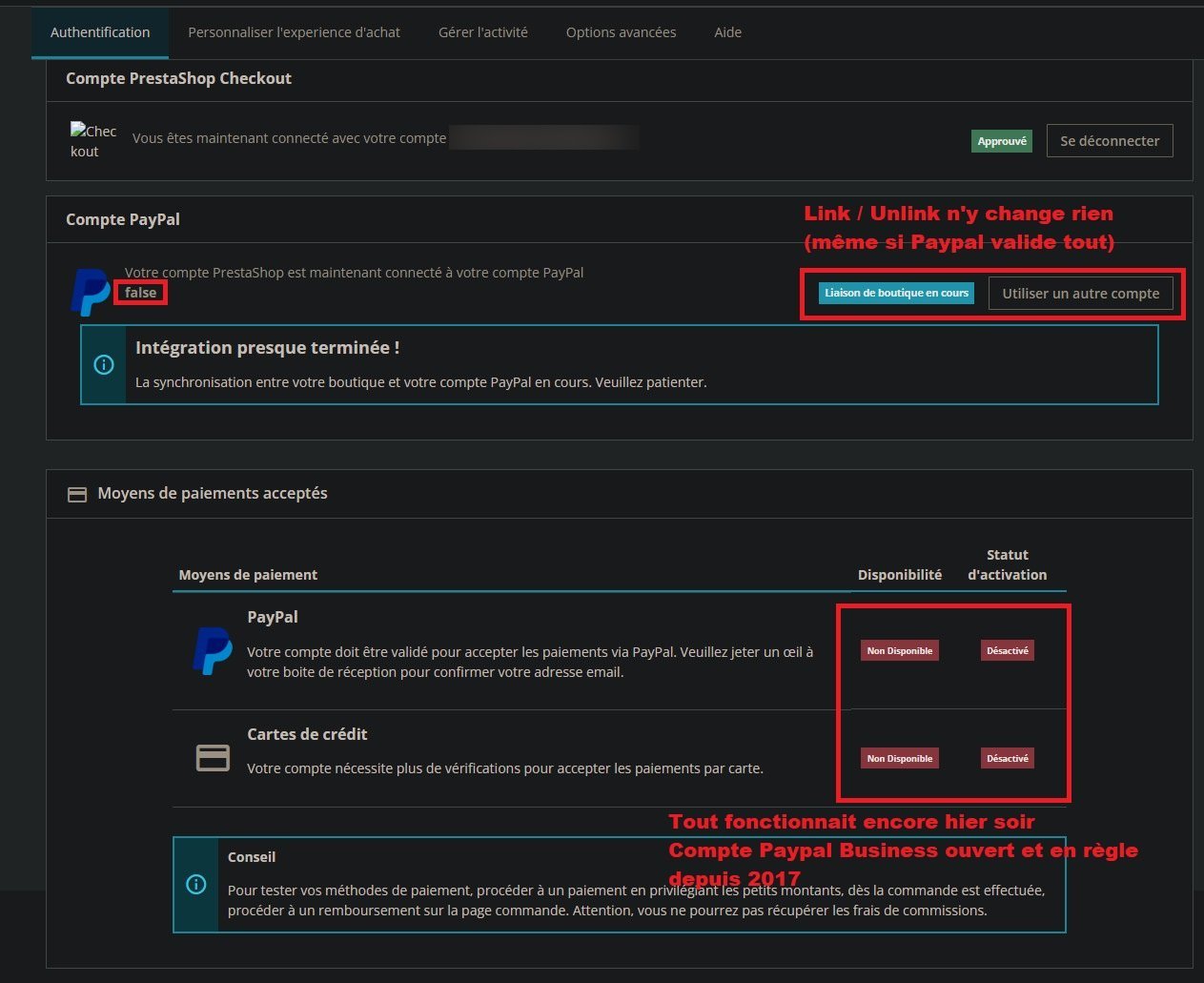Go to the Options avancées tab
The width and height of the screenshot is (1204, 983).
pos(621,32)
